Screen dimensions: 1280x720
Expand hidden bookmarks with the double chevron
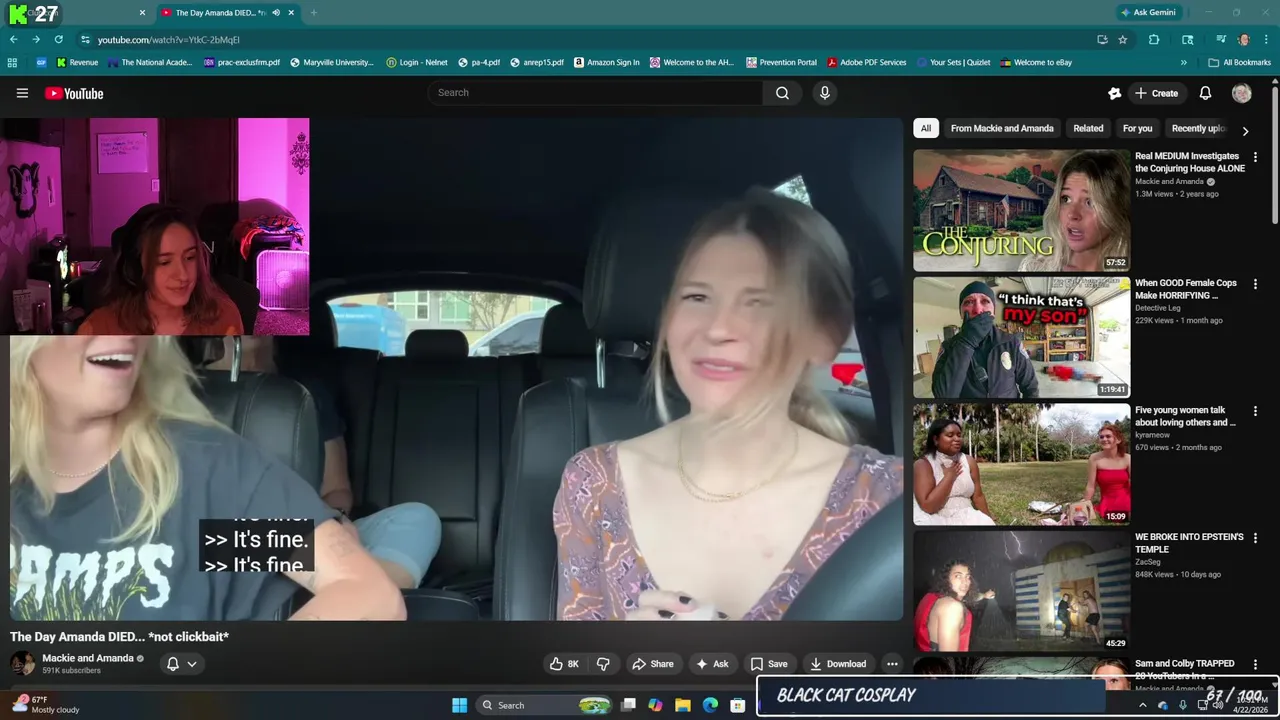tap(1183, 62)
